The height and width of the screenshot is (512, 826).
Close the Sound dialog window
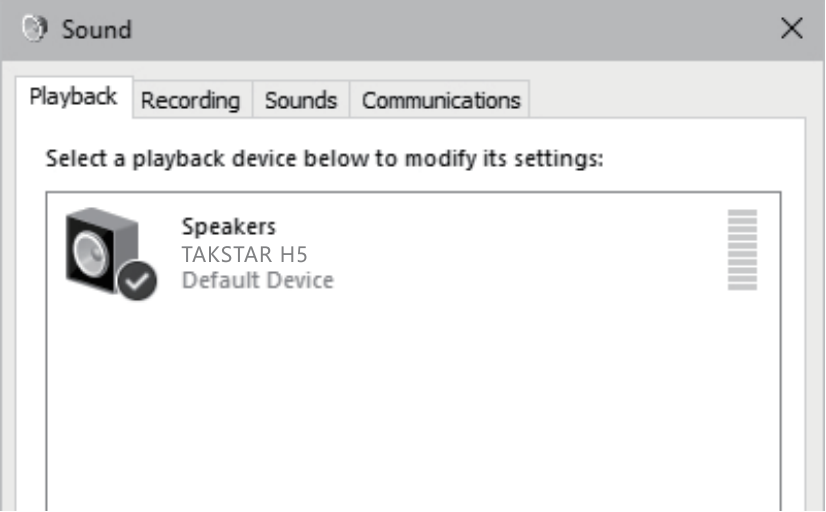point(791,29)
